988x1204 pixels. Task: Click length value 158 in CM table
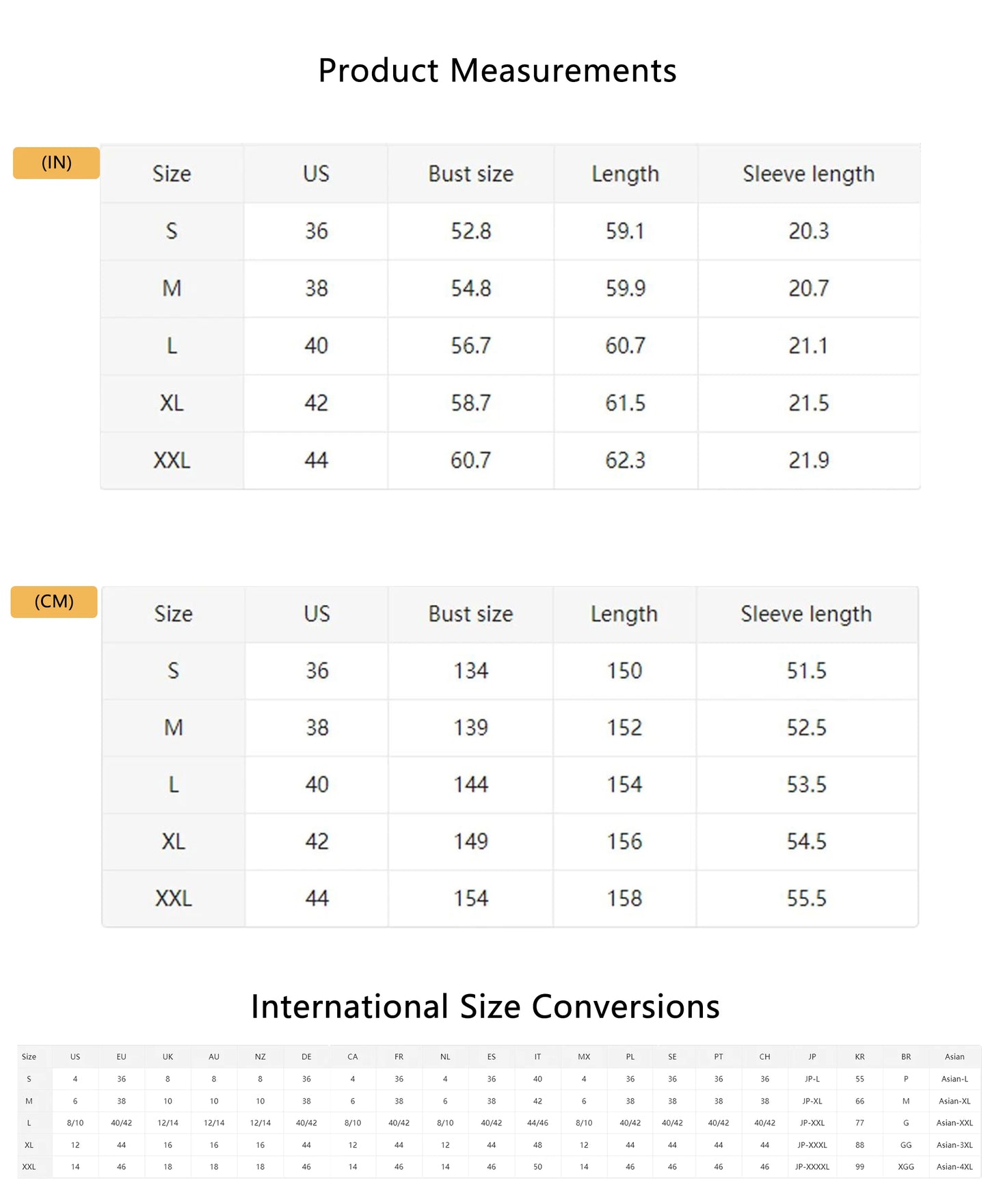pos(624,898)
